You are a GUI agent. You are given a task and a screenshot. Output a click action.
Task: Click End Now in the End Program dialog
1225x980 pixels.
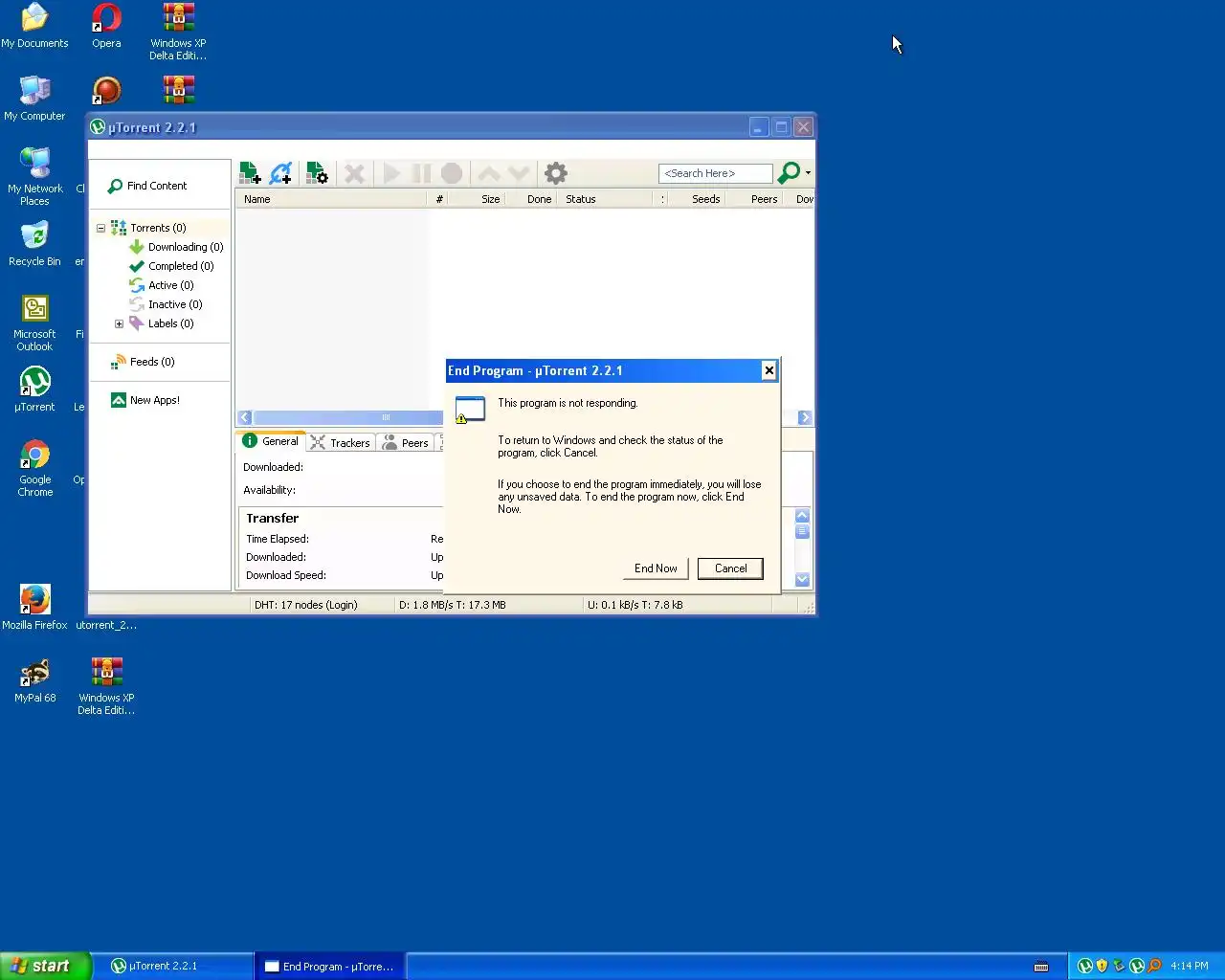(656, 568)
